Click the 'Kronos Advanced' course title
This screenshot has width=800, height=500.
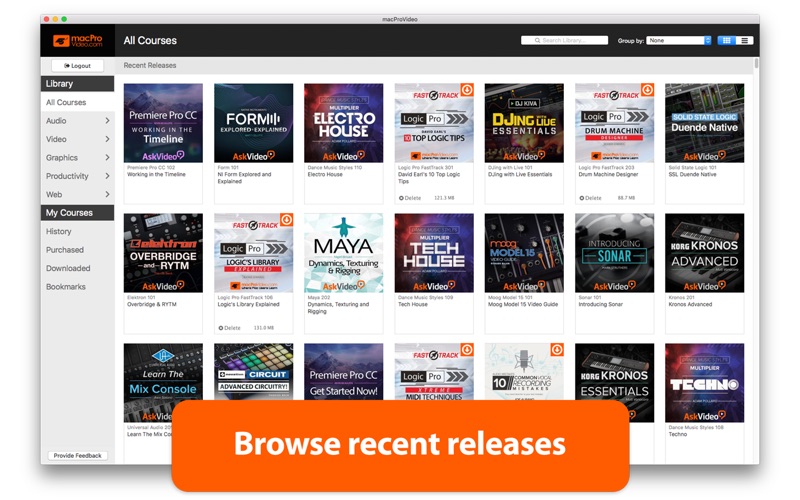click(x=690, y=304)
